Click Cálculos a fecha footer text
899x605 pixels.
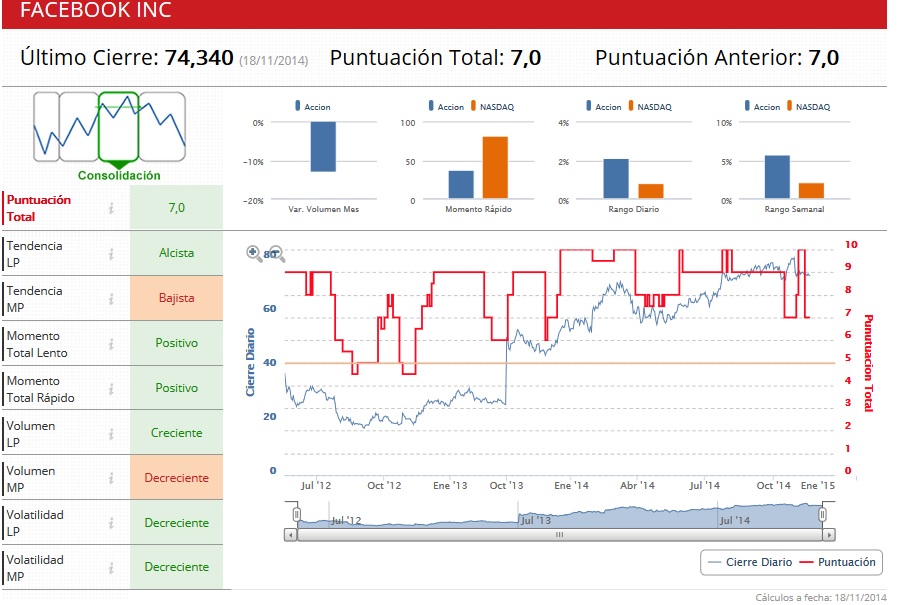click(x=820, y=598)
